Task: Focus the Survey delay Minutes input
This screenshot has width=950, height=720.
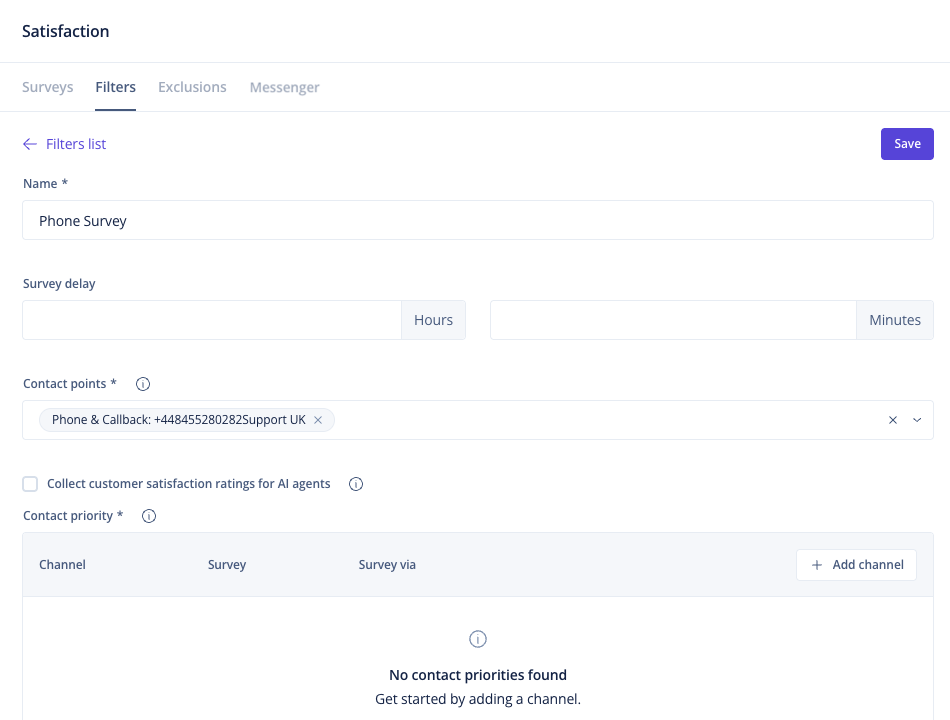Action: pos(673,320)
